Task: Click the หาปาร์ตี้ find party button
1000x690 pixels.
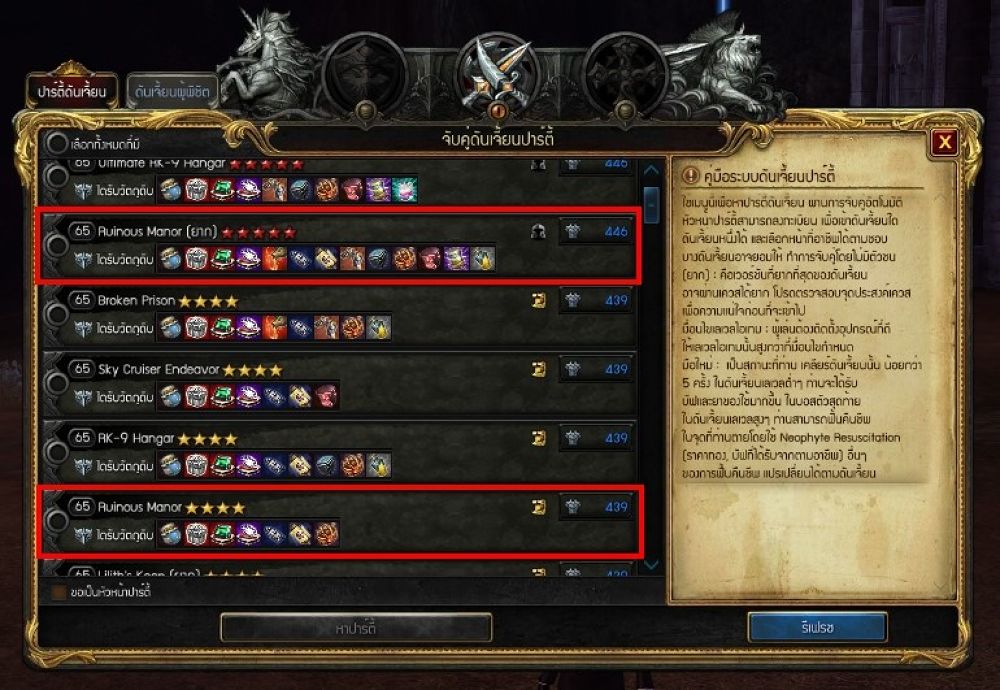Action: click(356, 628)
